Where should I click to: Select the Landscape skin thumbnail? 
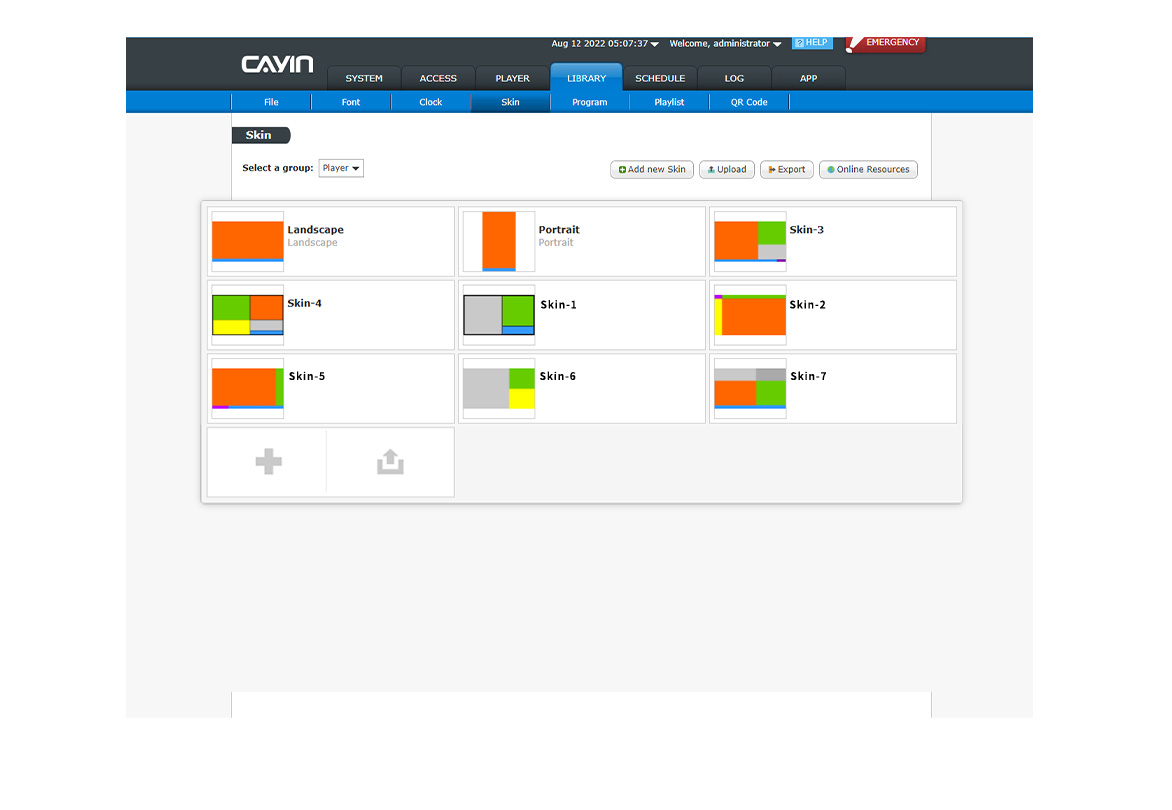(247, 241)
